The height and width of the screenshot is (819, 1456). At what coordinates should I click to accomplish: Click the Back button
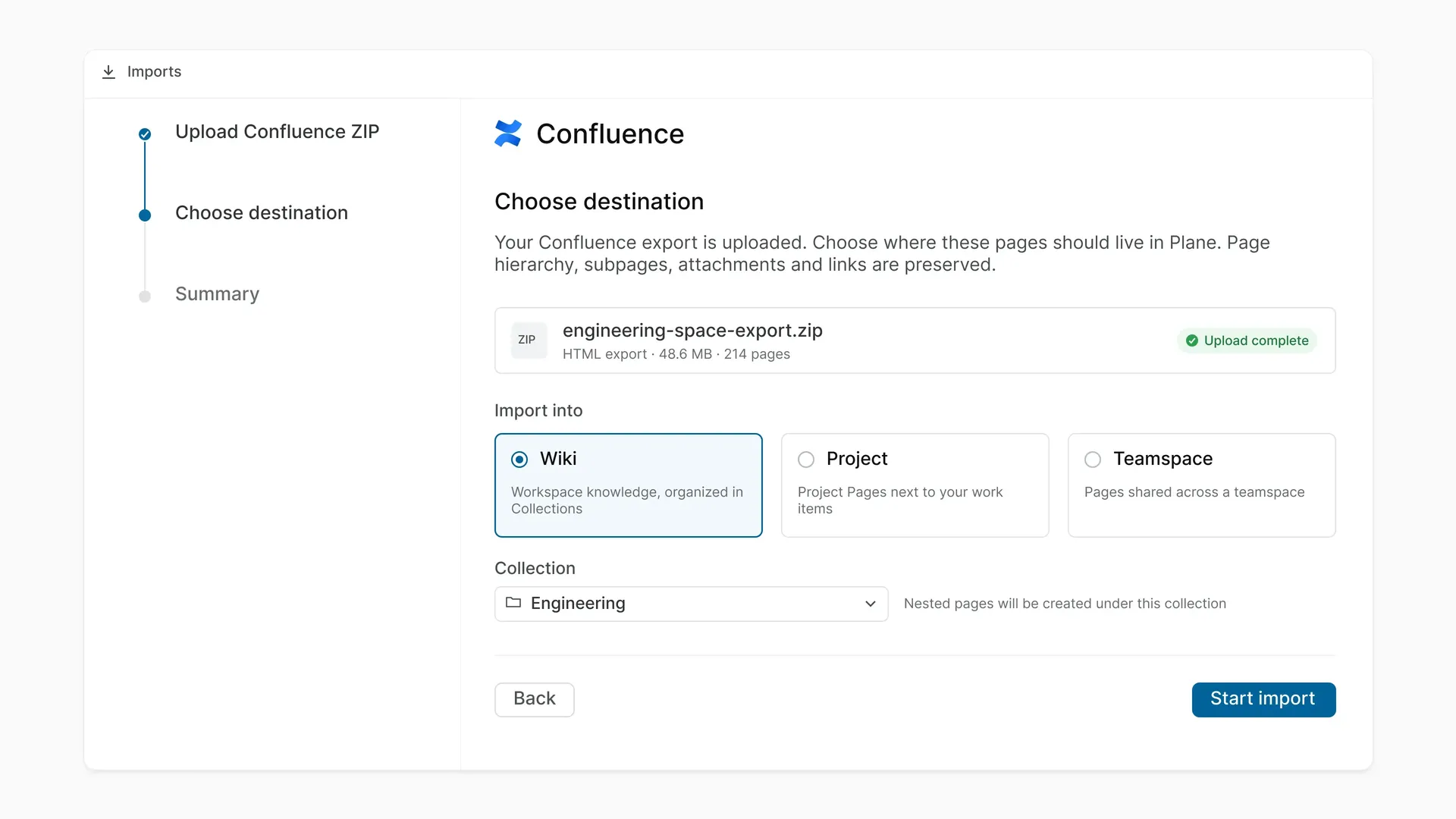(x=535, y=699)
